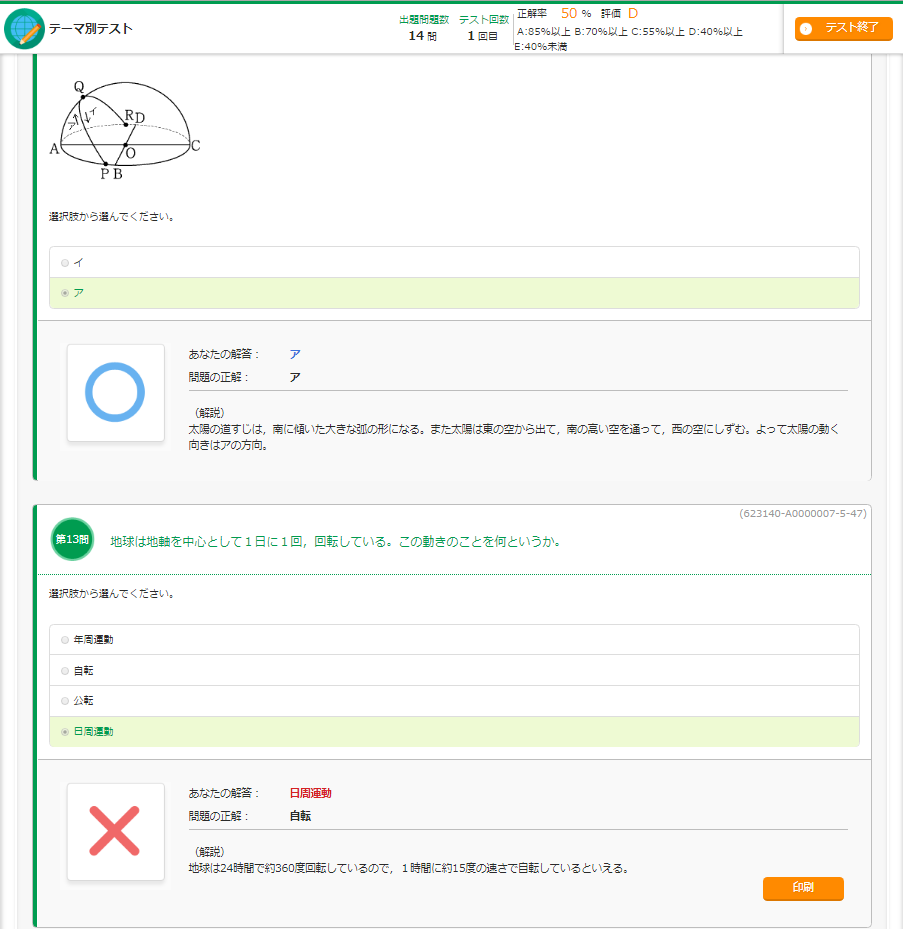Image resolution: width=903 pixels, height=929 pixels.
Task: Click the green 第13問 question badge
Action: [x=72, y=540]
